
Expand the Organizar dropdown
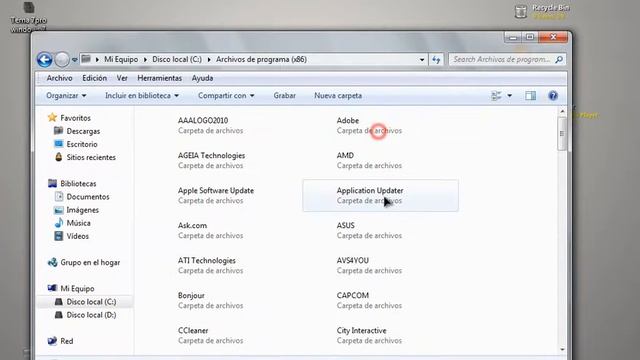coord(66,96)
